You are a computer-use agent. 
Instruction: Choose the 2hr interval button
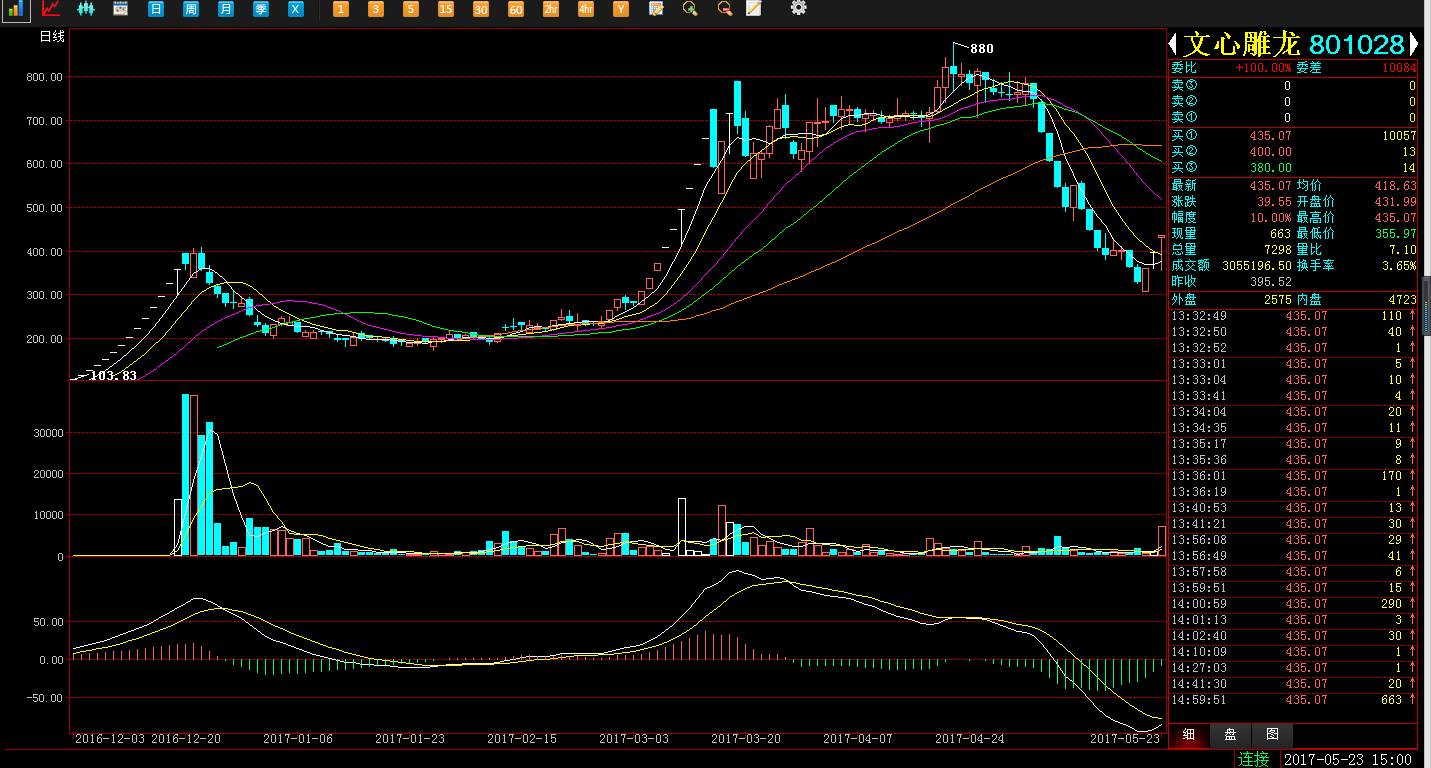coord(550,9)
